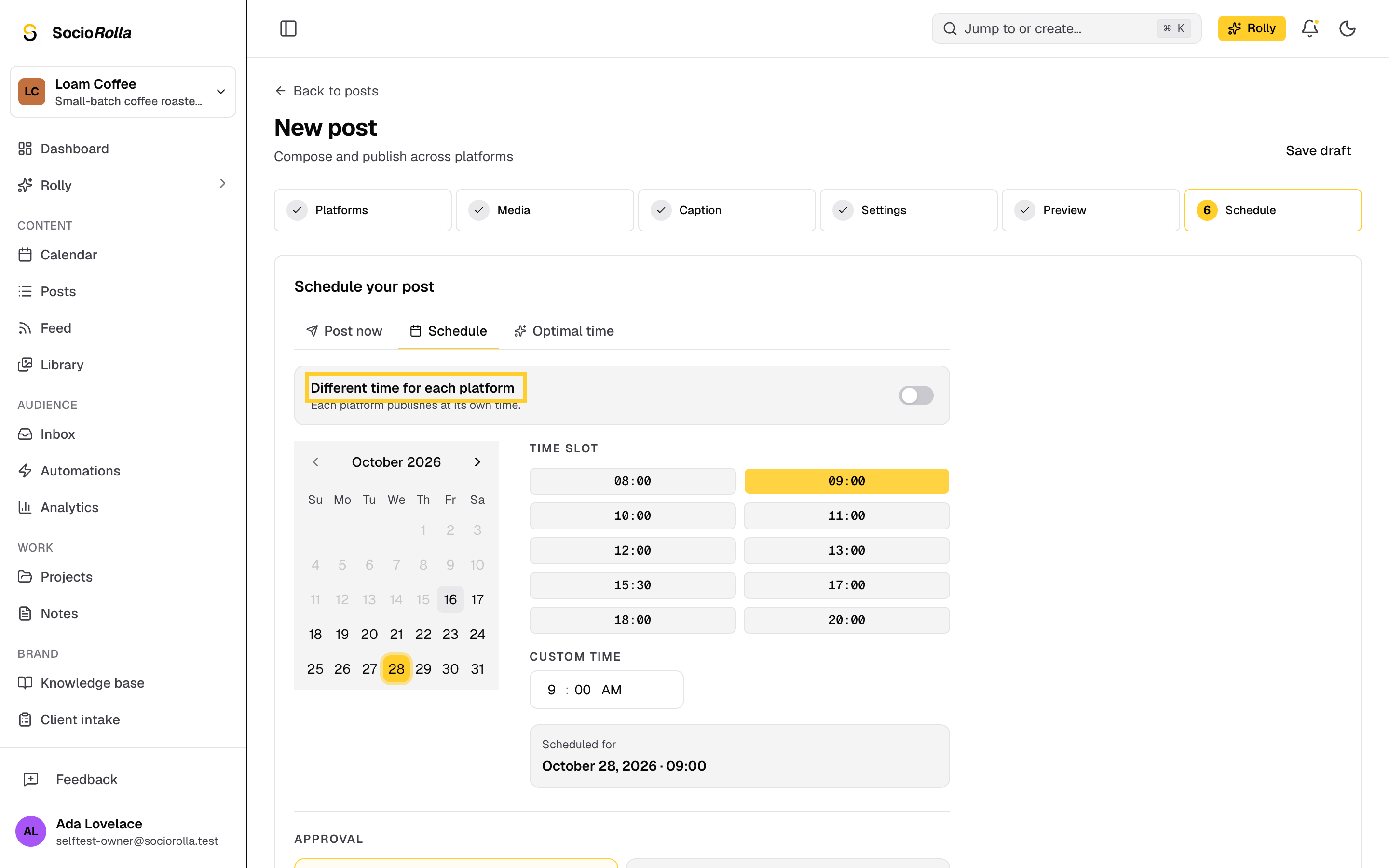Open Feedback form
This screenshot has width=1389, height=868.
[x=123, y=779]
